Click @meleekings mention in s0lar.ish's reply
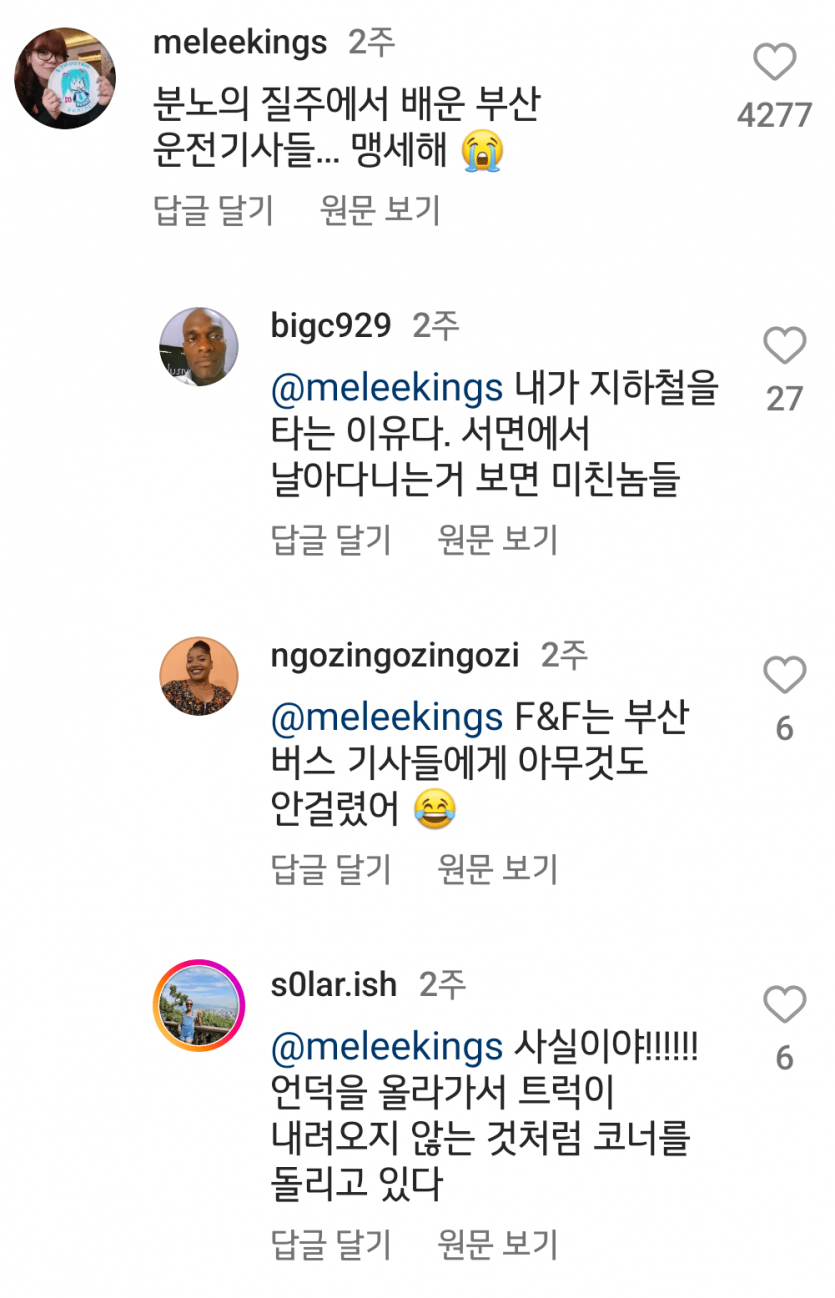The image size is (835, 1298). click(x=386, y=1047)
